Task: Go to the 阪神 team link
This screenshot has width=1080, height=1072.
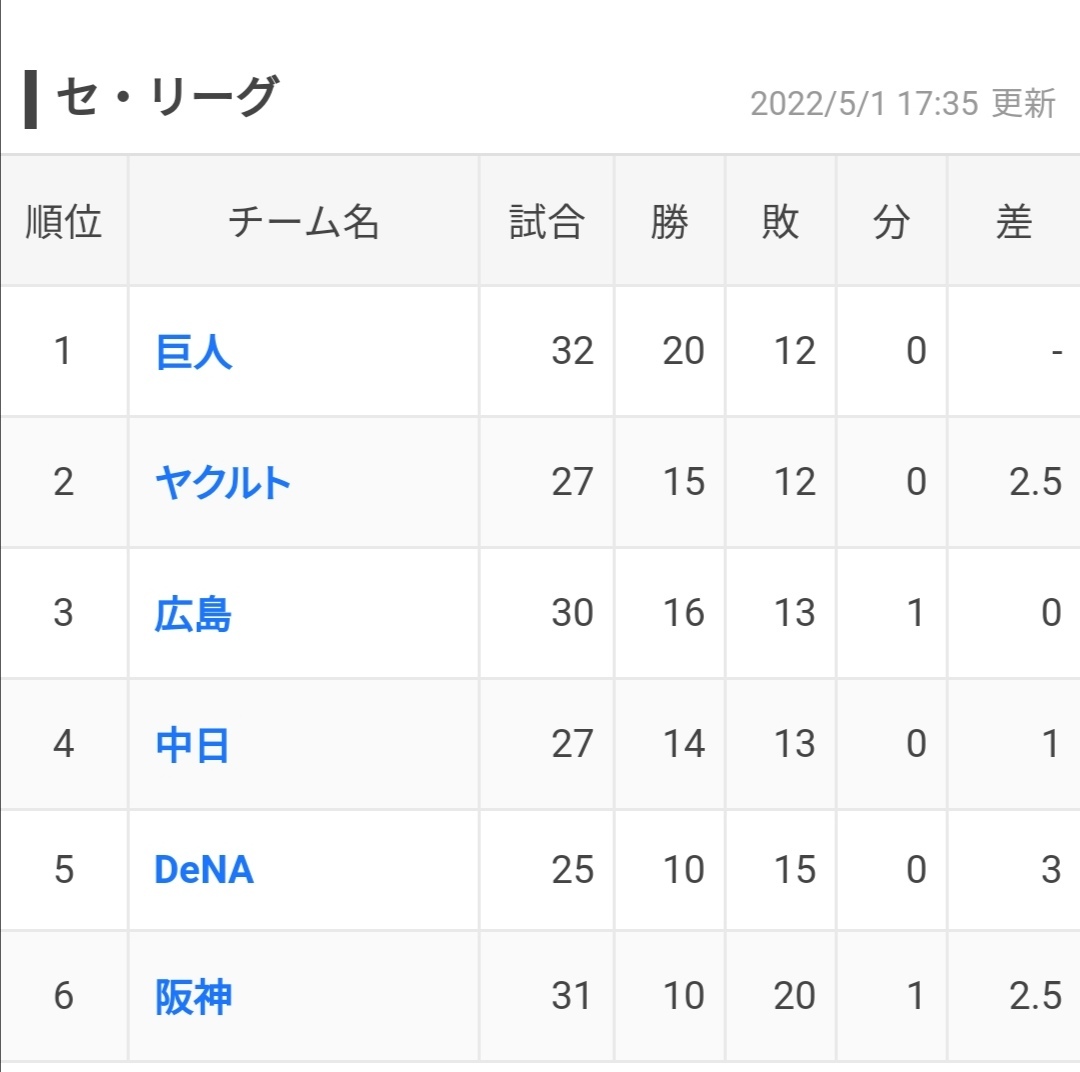Action: tap(194, 997)
